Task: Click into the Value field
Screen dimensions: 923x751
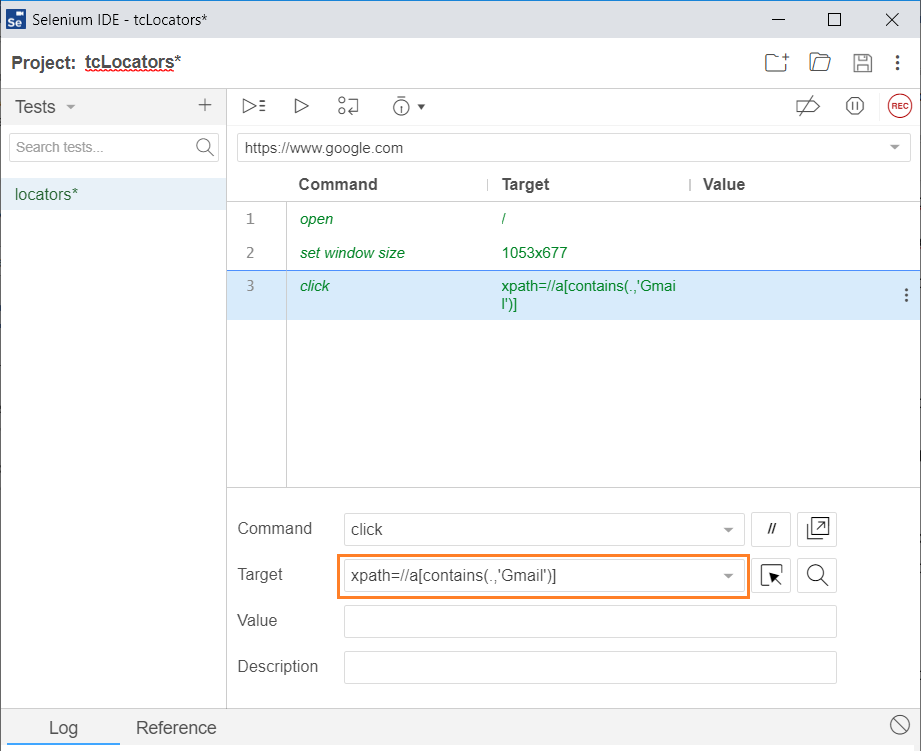Action: pos(590,622)
